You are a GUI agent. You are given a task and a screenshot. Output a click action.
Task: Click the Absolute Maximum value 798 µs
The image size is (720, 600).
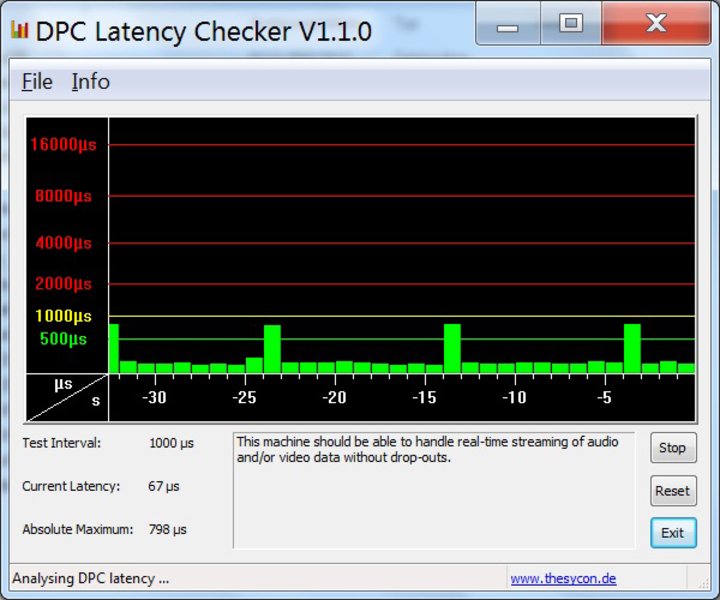pos(167,529)
